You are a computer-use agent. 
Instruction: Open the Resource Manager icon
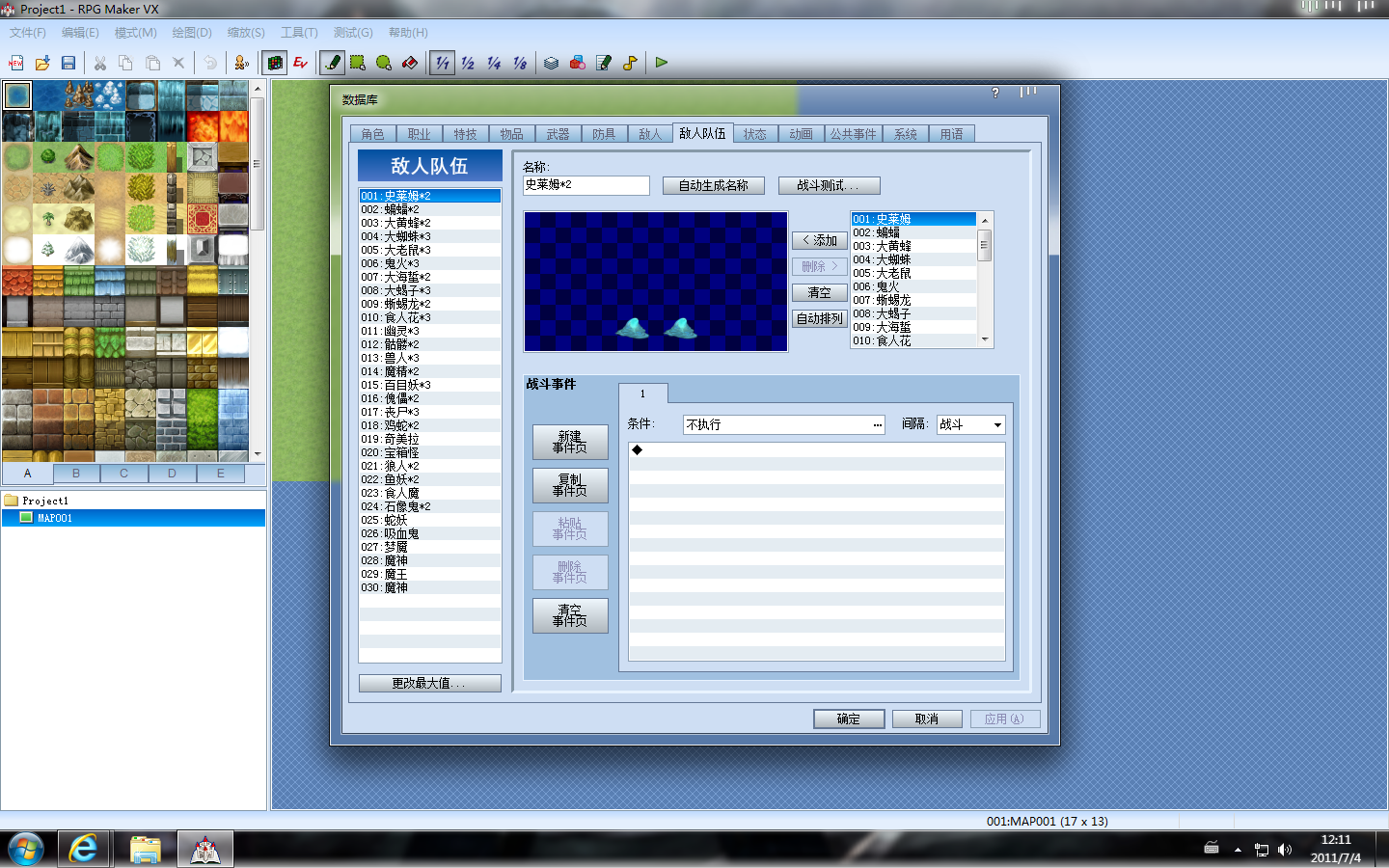click(x=577, y=63)
